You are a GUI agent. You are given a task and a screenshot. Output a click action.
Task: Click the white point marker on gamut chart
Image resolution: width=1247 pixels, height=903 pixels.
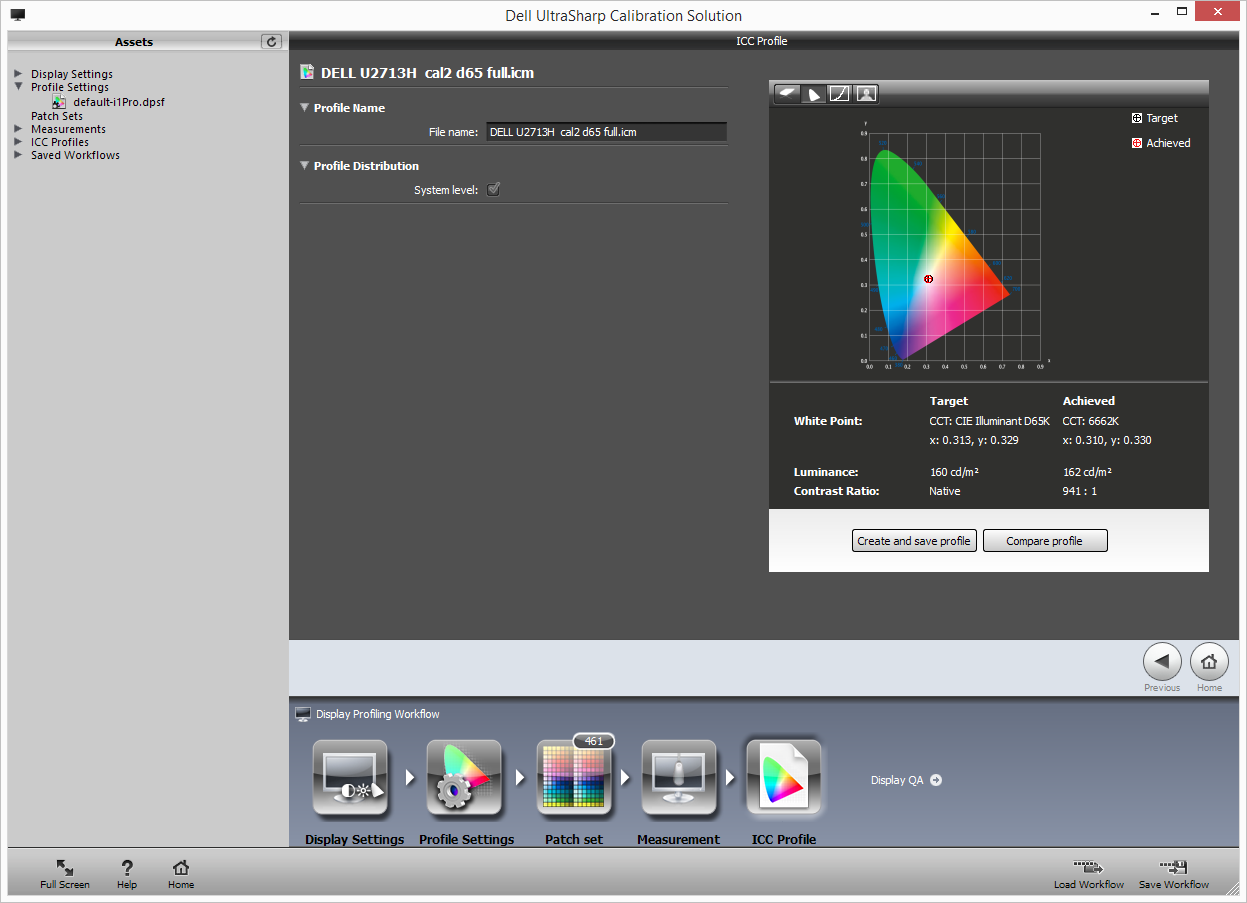[928, 279]
